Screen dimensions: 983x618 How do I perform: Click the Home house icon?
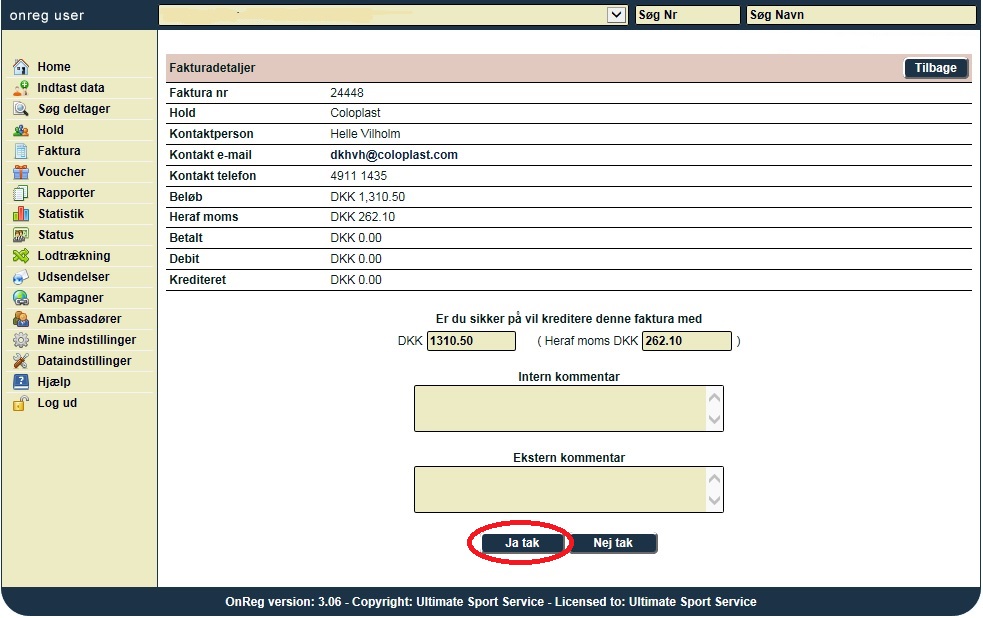(21, 66)
